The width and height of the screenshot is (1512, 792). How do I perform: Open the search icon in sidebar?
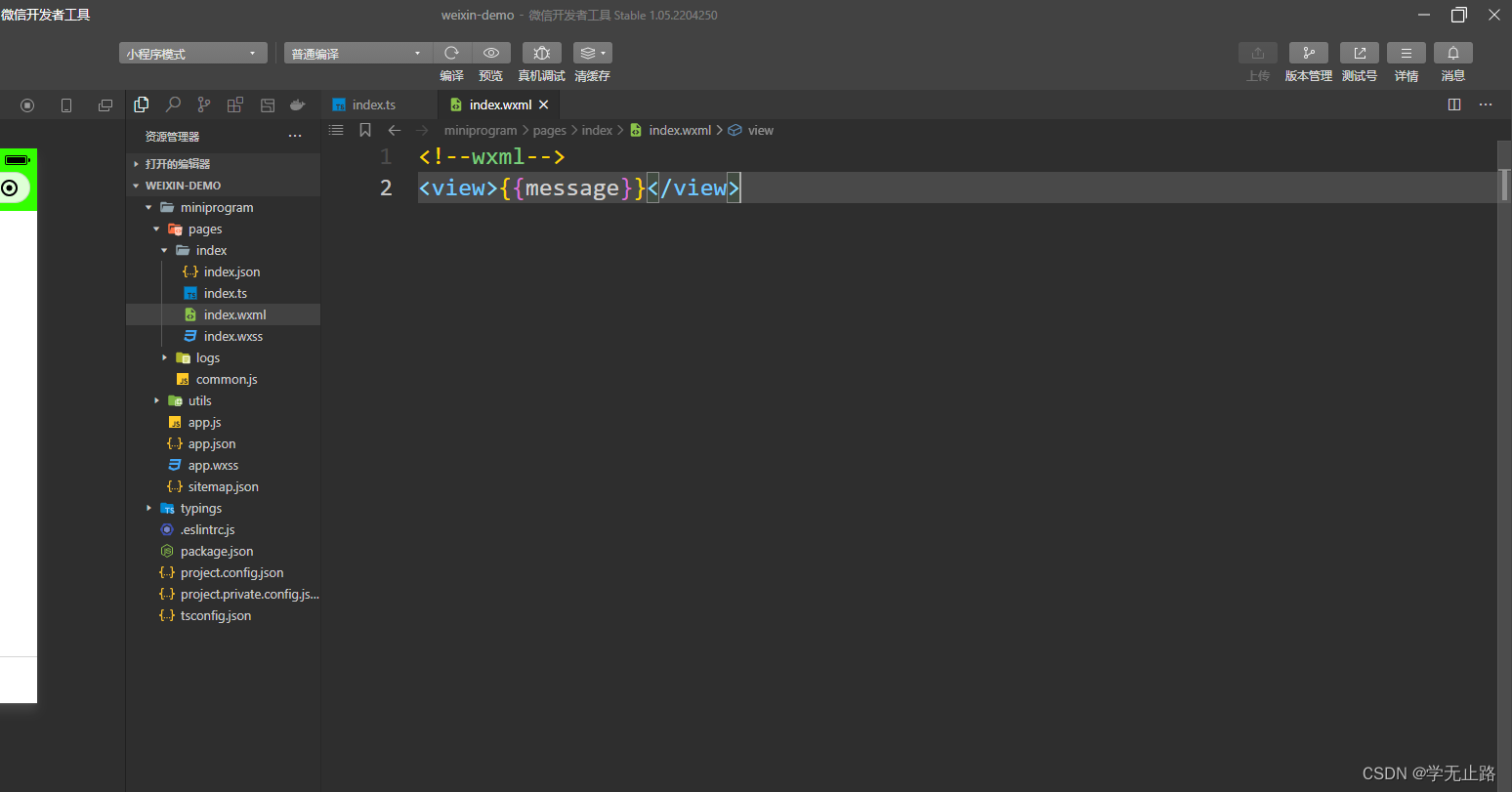tap(173, 104)
